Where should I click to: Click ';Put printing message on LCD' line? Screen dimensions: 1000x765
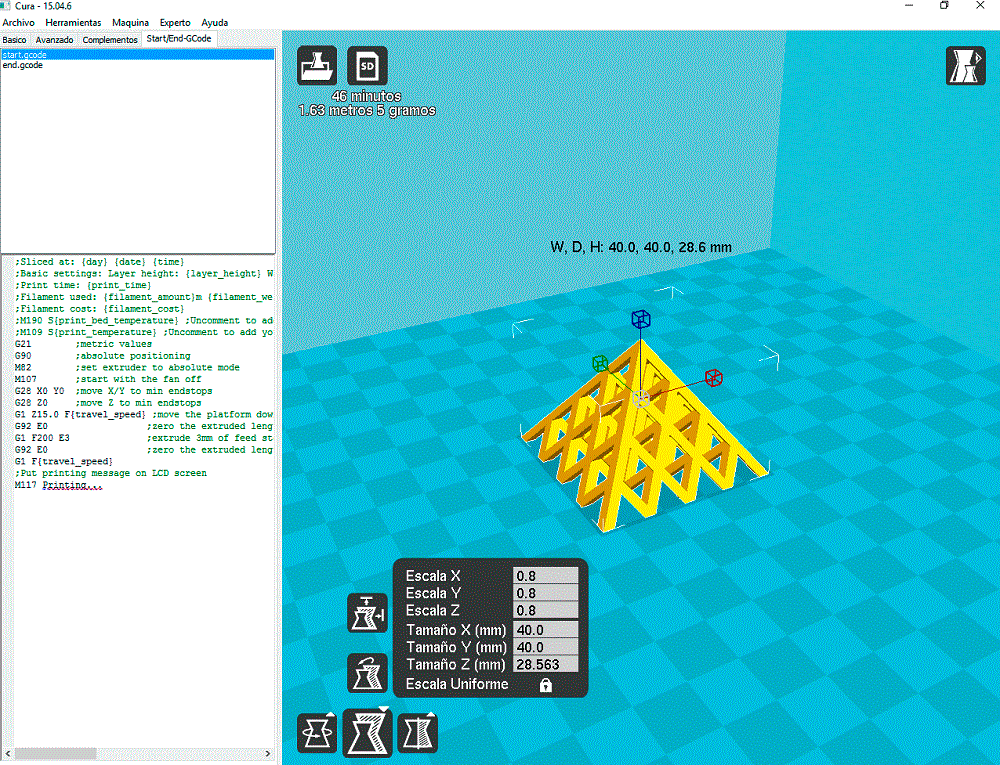(x=110, y=473)
